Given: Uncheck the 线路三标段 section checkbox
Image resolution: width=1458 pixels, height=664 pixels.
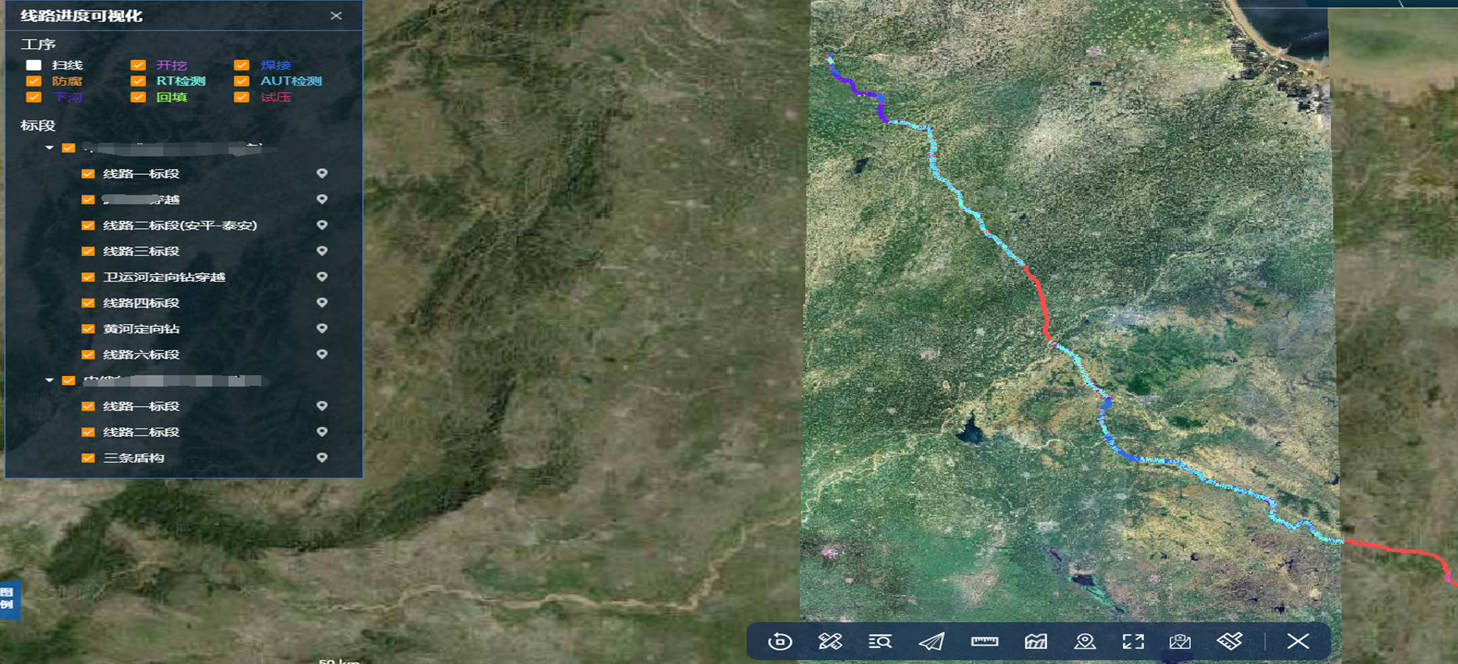Looking at the screenshot, I should 88,251.
